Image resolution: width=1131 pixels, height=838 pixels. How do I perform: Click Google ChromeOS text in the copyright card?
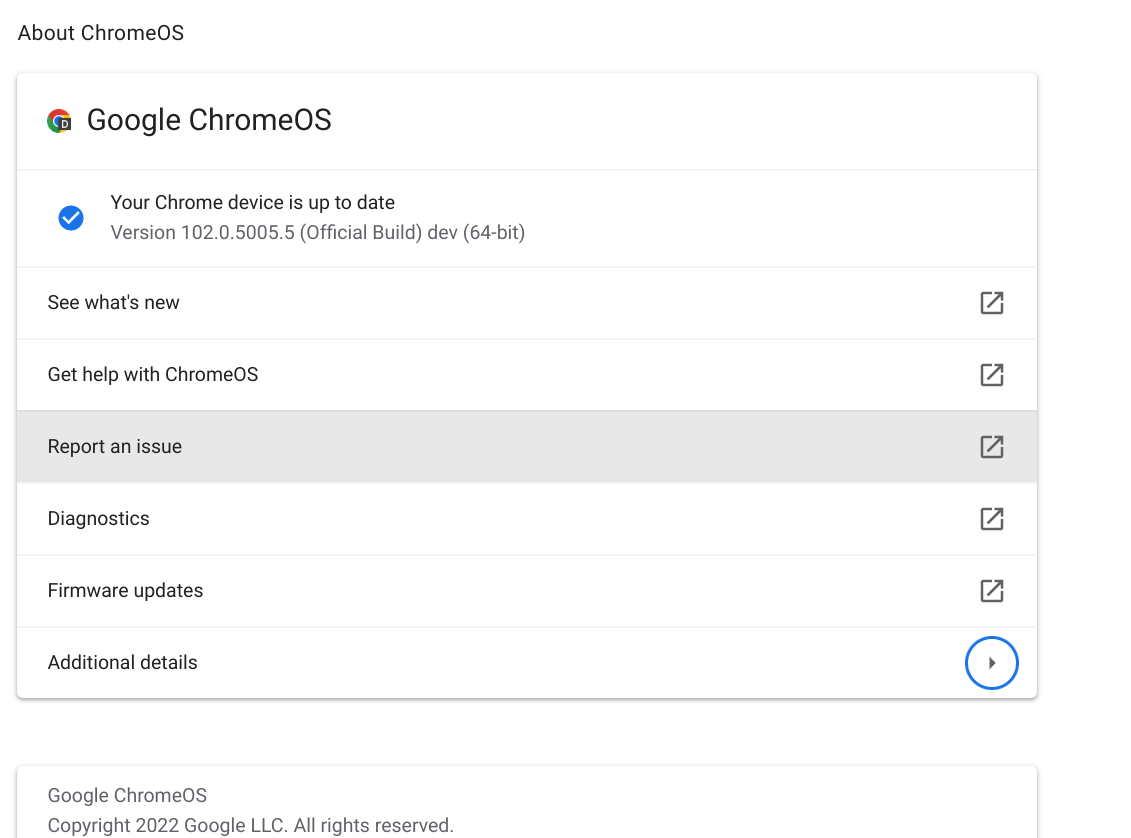127,795
